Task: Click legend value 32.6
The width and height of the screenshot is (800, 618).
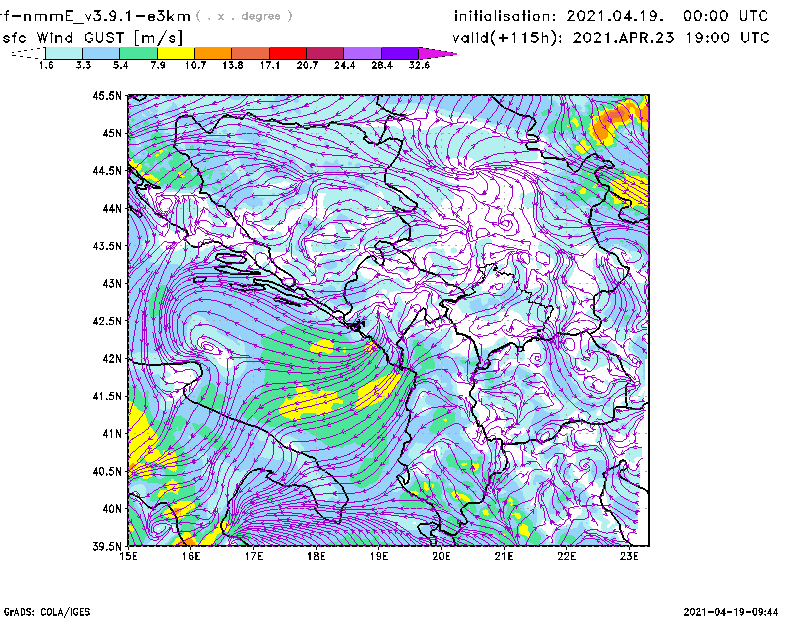Action: [419, 65]
